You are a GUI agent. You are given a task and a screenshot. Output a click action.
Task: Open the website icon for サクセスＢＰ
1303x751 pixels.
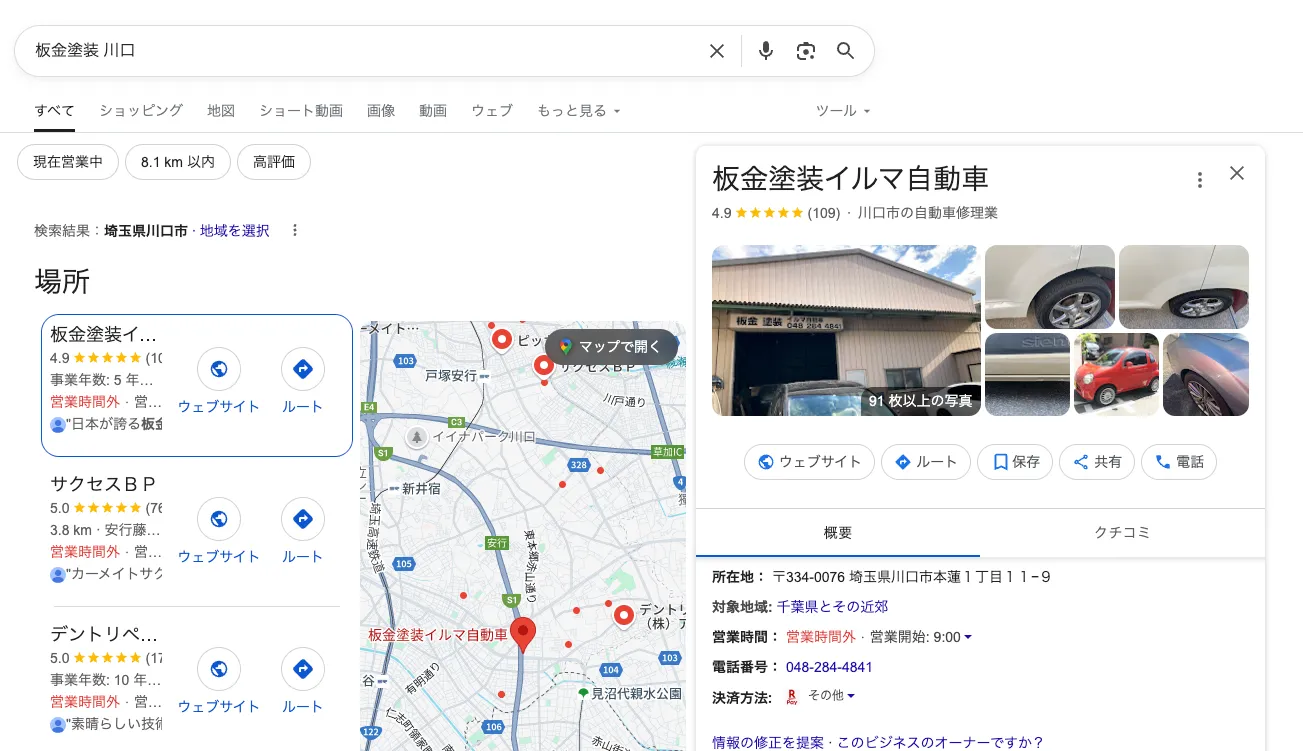(218, 519)
